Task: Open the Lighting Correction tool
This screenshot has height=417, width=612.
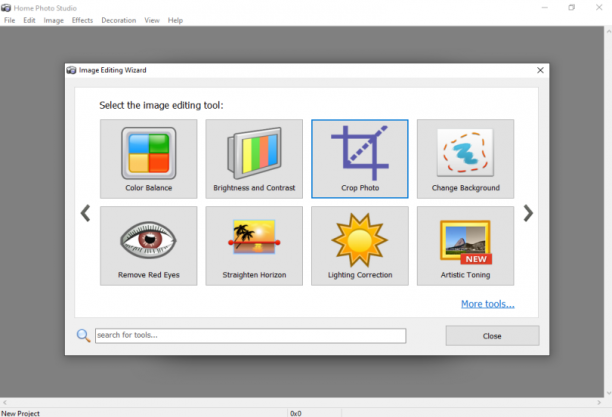Action: pos(360,246)
